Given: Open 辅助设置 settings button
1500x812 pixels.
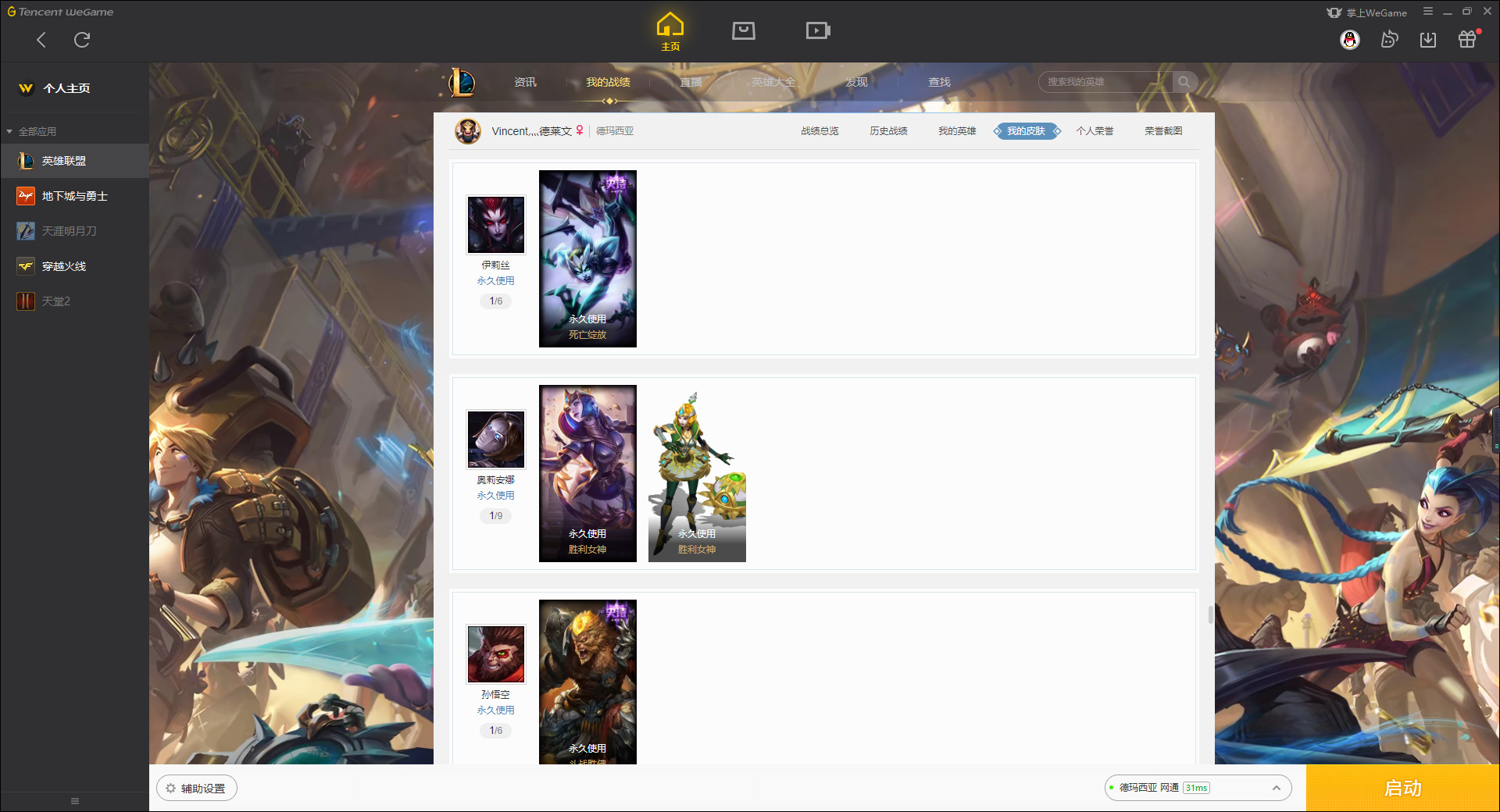Looking at the screenshot, I should click(197, 789).
